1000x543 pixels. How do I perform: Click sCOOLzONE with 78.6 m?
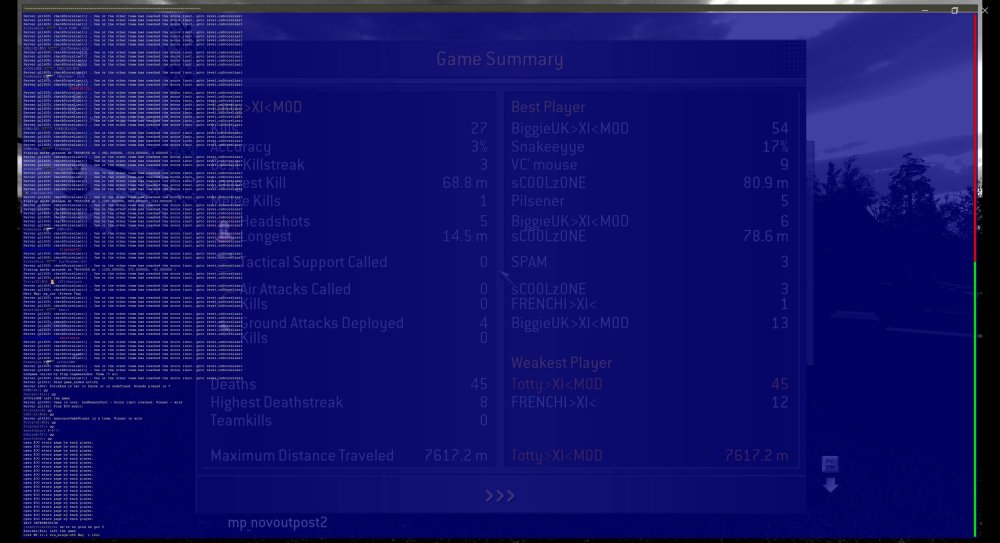(548, 236)
